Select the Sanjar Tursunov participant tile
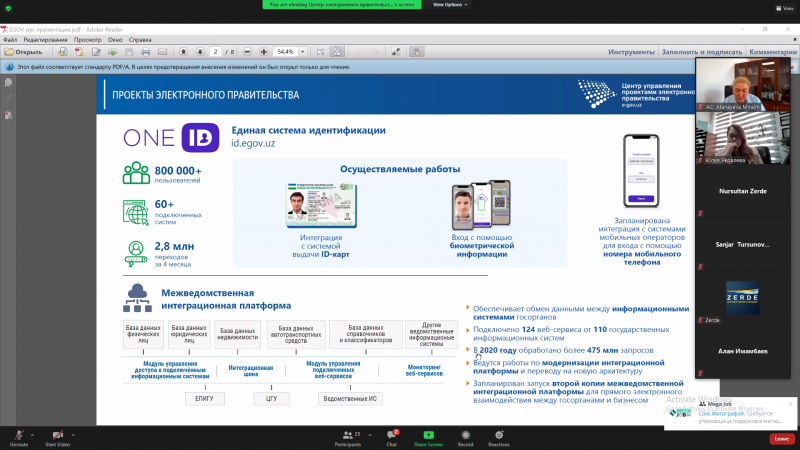 tap(743, 245)
